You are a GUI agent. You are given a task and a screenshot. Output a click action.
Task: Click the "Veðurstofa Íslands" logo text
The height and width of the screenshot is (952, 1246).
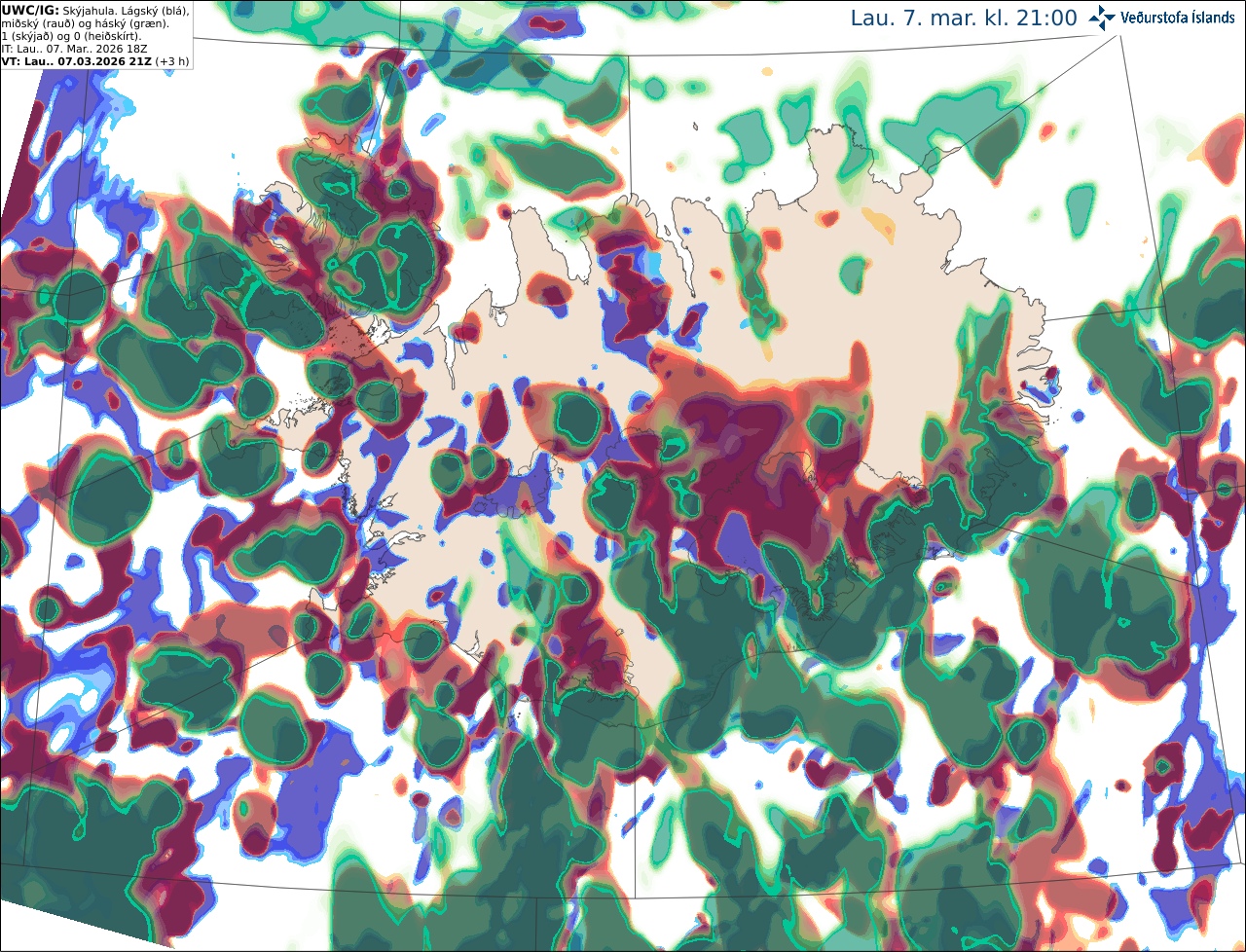coord(1179,18)
